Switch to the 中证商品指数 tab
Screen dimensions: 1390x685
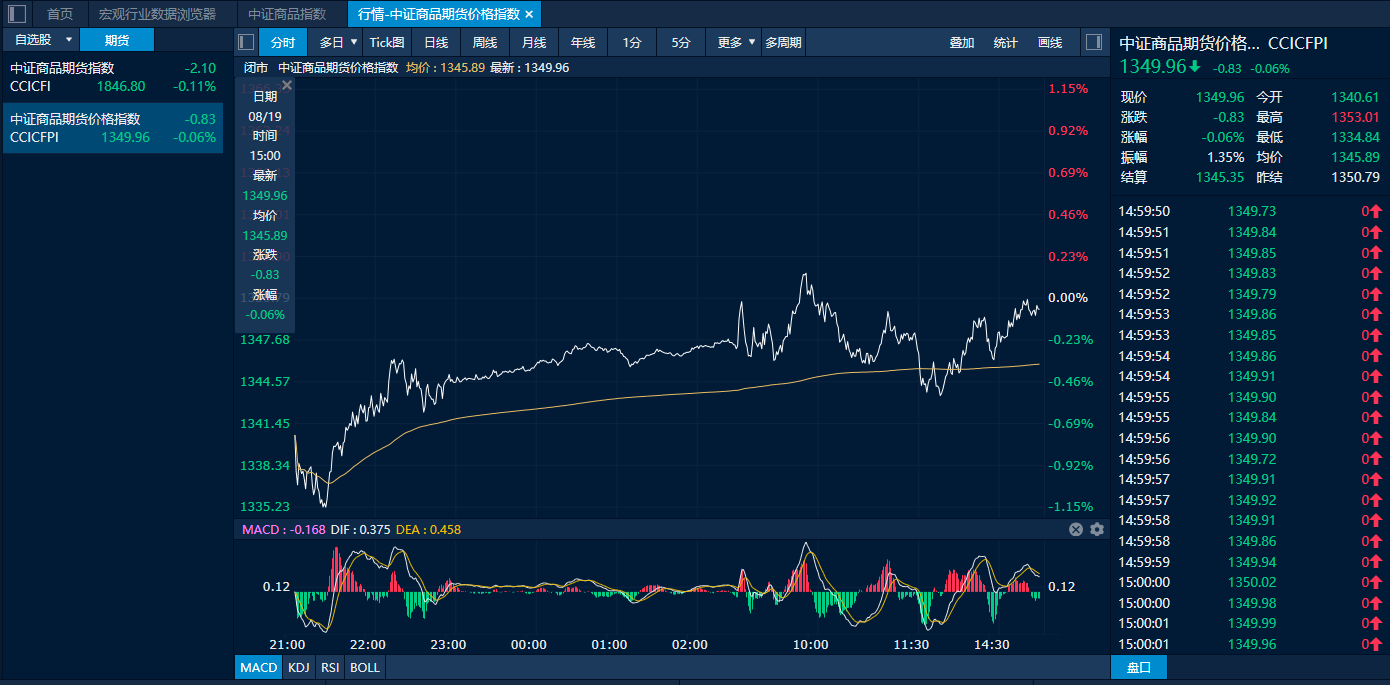pyautogui.click(x=287, y=14)
